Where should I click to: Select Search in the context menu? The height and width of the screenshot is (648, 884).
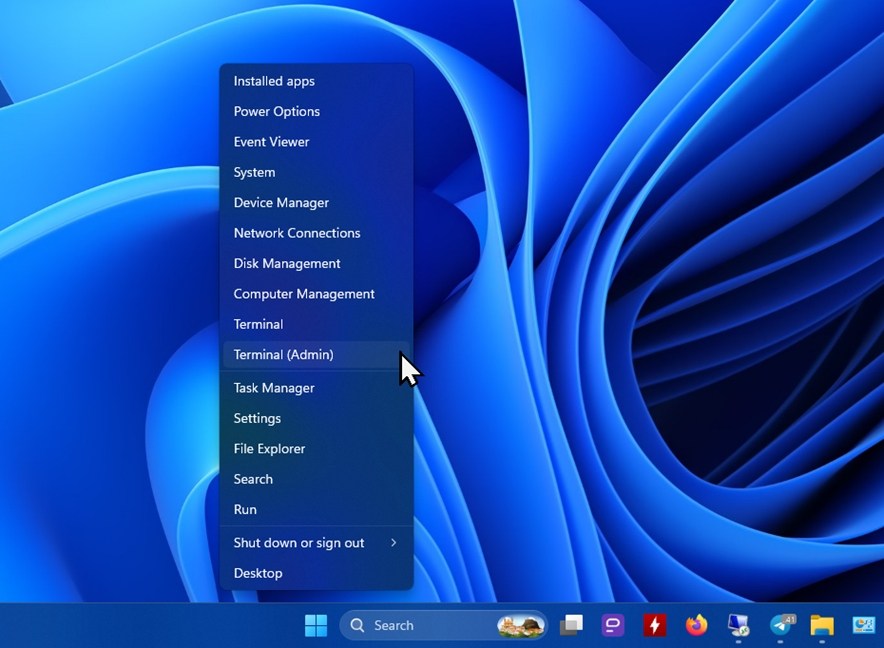(x=316, y=479)
